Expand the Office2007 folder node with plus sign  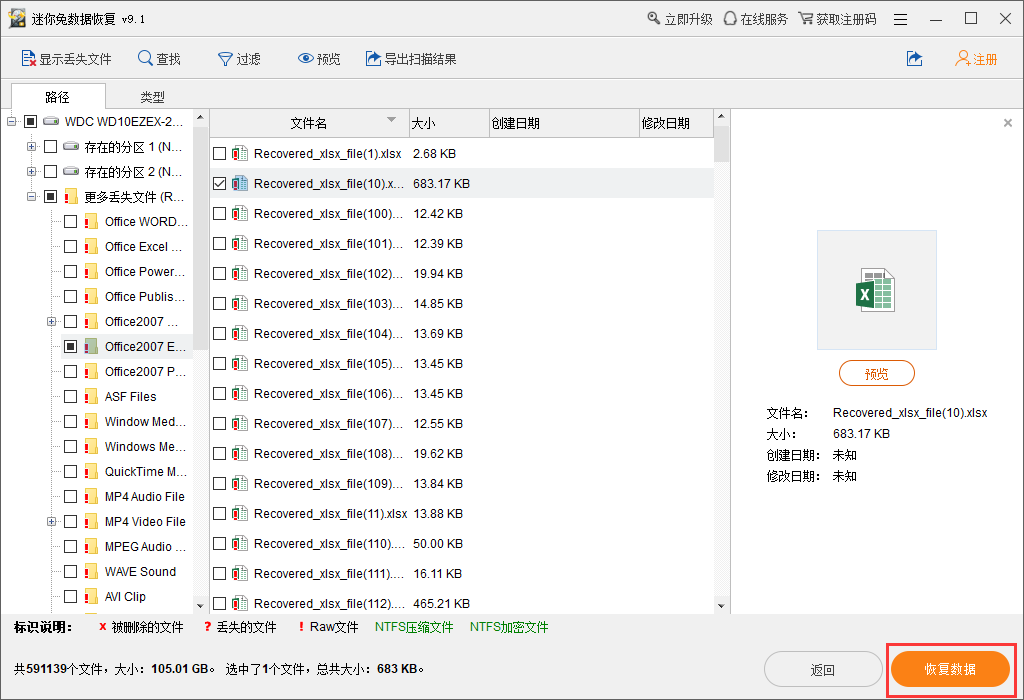(52, 322)
